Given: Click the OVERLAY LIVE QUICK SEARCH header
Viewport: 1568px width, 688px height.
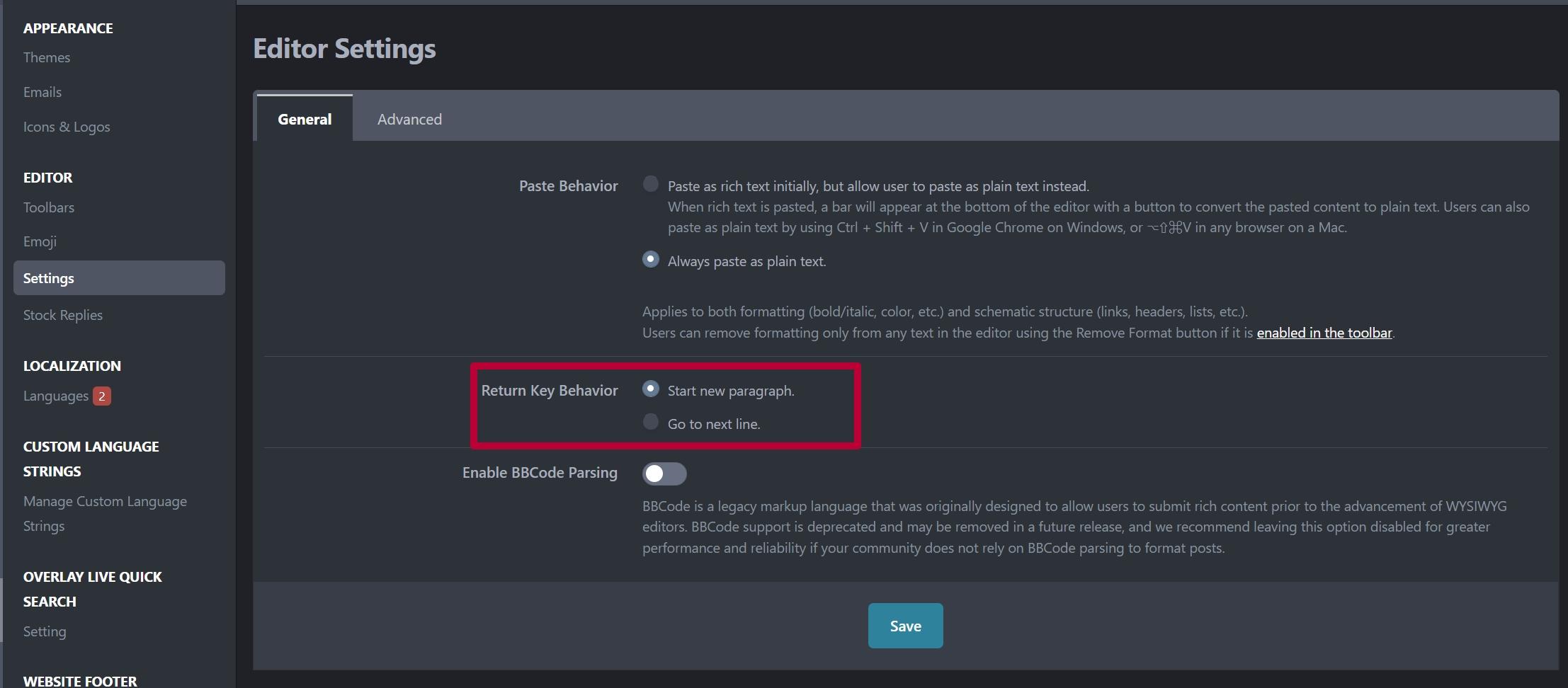Looking at the screenshot, I should tap(93, 589).
